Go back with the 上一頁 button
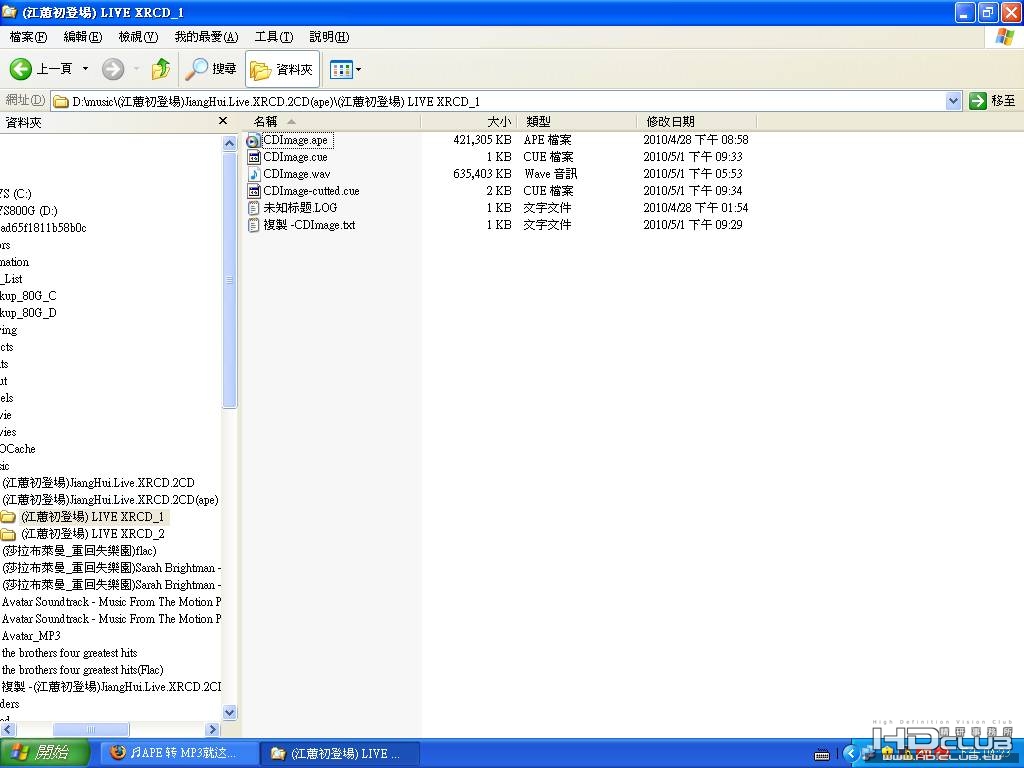 pos(40,69)
